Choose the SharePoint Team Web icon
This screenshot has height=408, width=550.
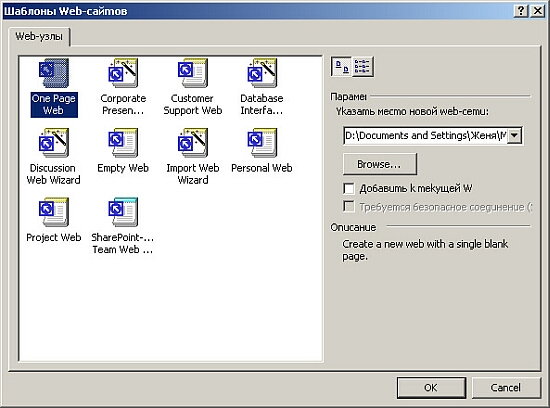(x=123, y=212)
